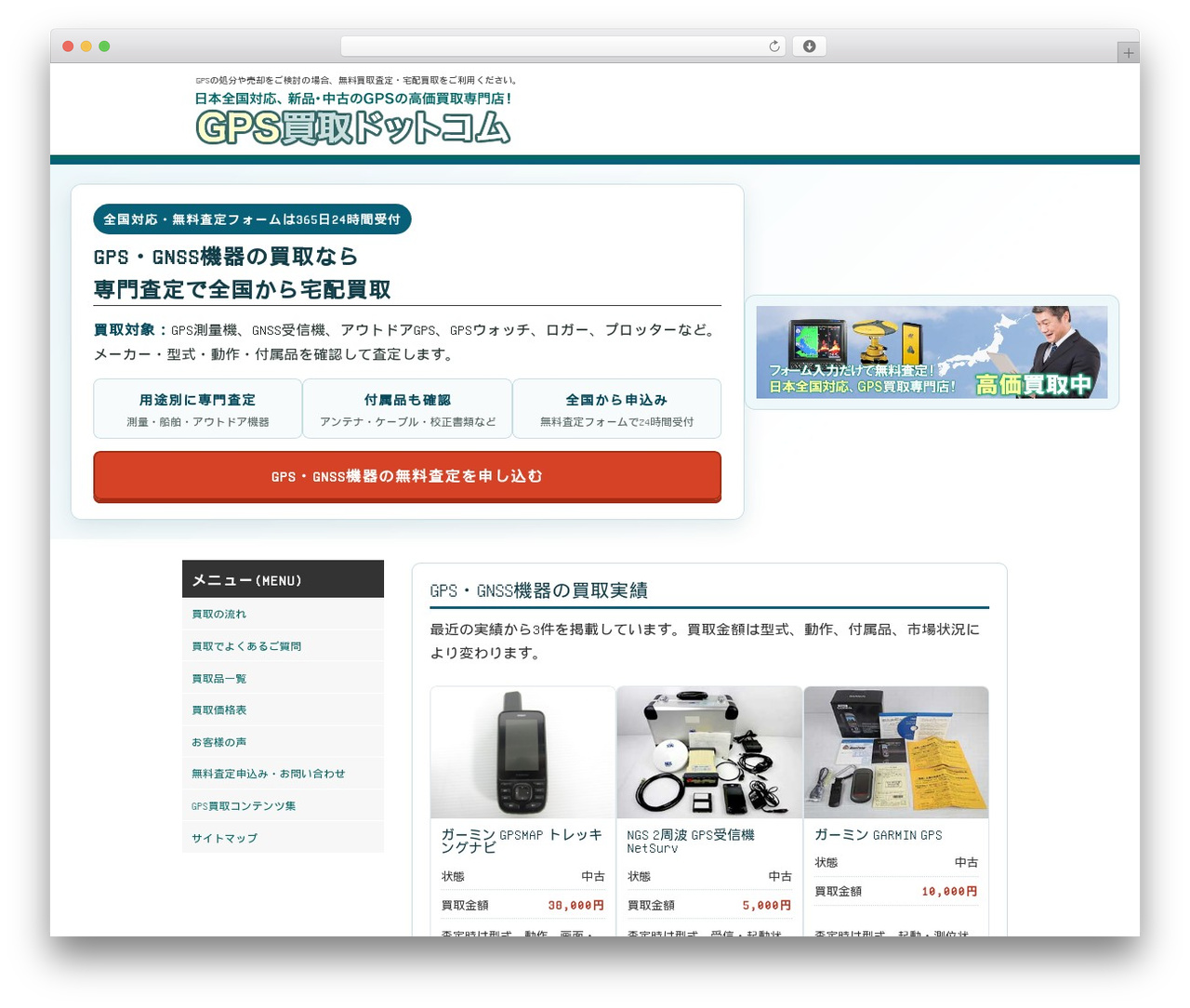Screen dimensions: 1190x1008
Task: Click the 5,000円 purchase price
Action: tap(767, 906)
